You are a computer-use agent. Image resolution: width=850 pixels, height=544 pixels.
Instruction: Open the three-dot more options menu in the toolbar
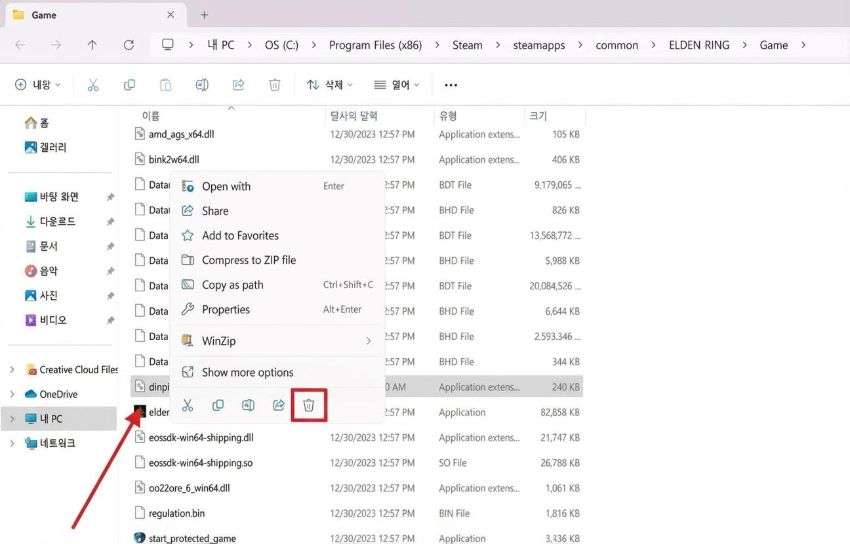click(450, 85)
